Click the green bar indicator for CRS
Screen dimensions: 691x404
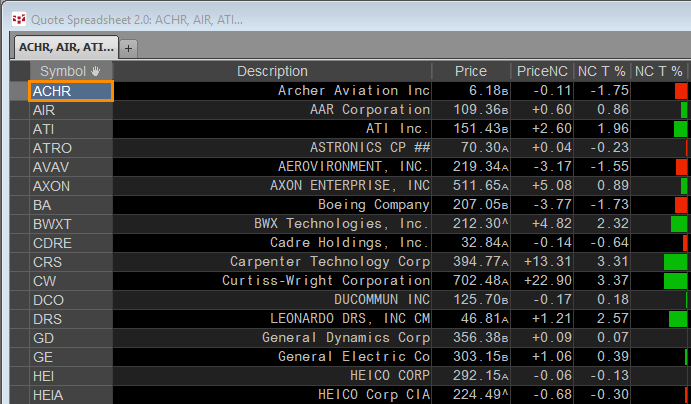tap(675, 262)
